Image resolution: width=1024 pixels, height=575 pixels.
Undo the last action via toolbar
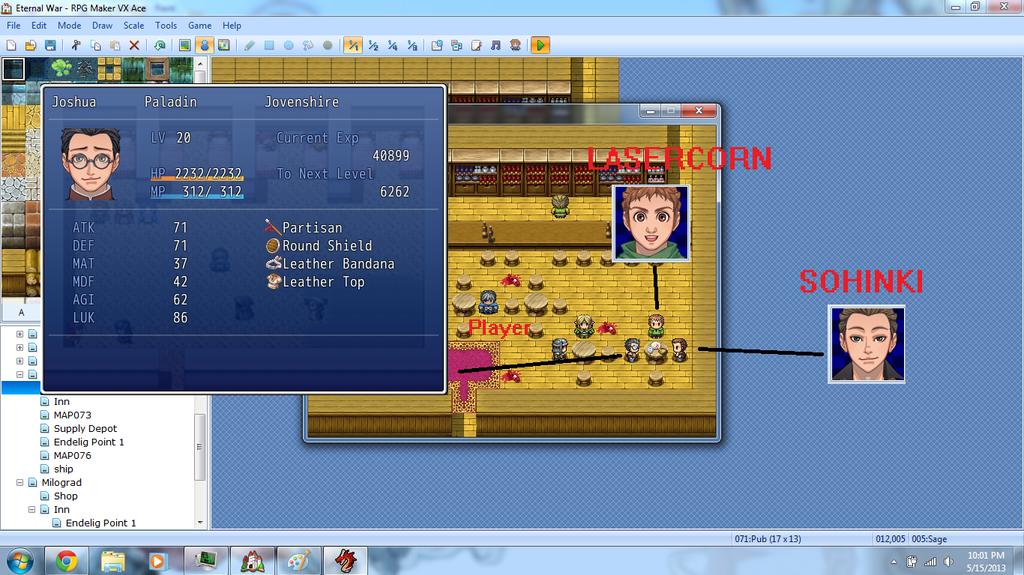(x=160, y=45)
